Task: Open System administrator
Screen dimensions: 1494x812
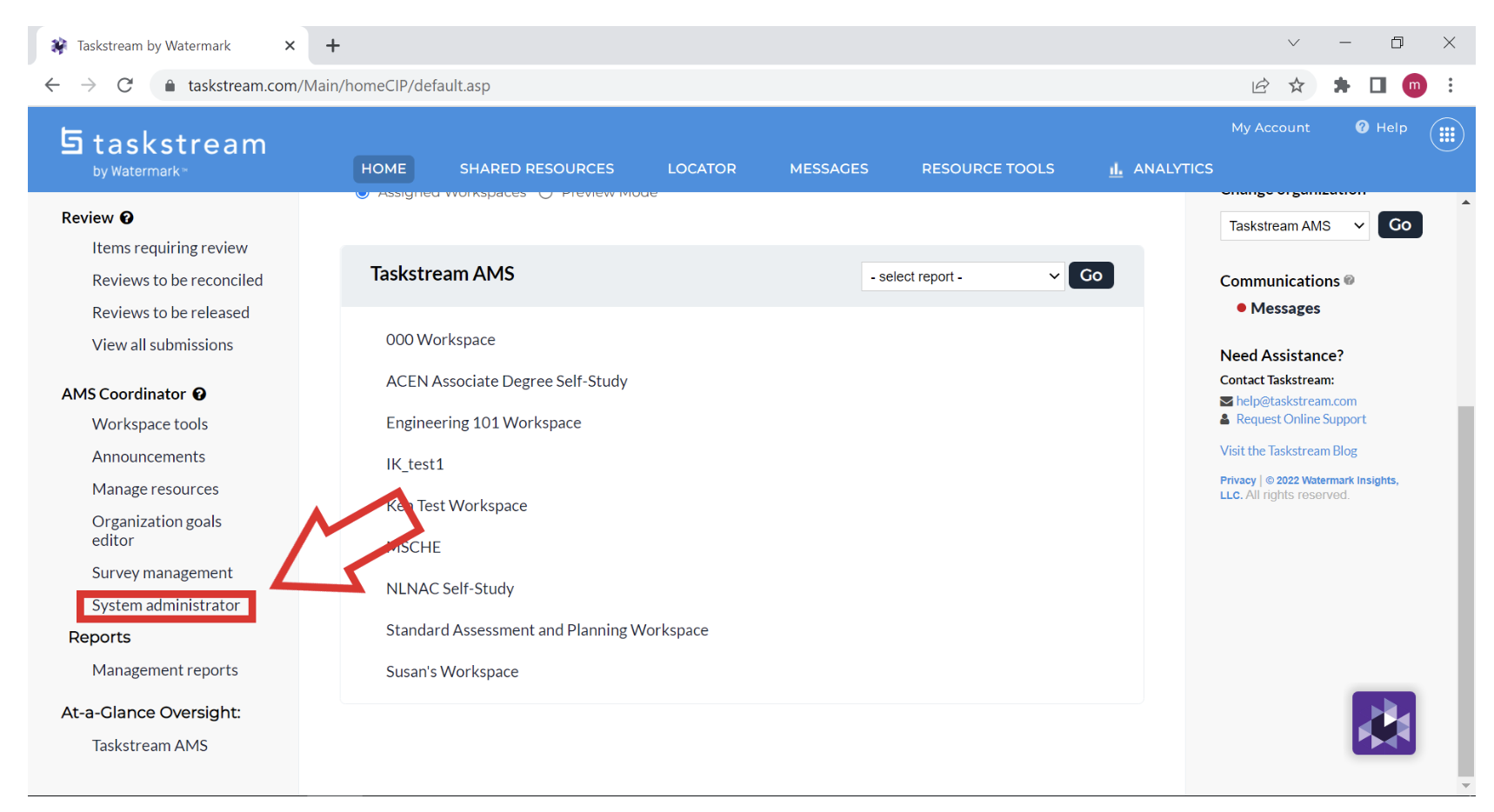Action: pyautogui.click(x=166, y=605)
